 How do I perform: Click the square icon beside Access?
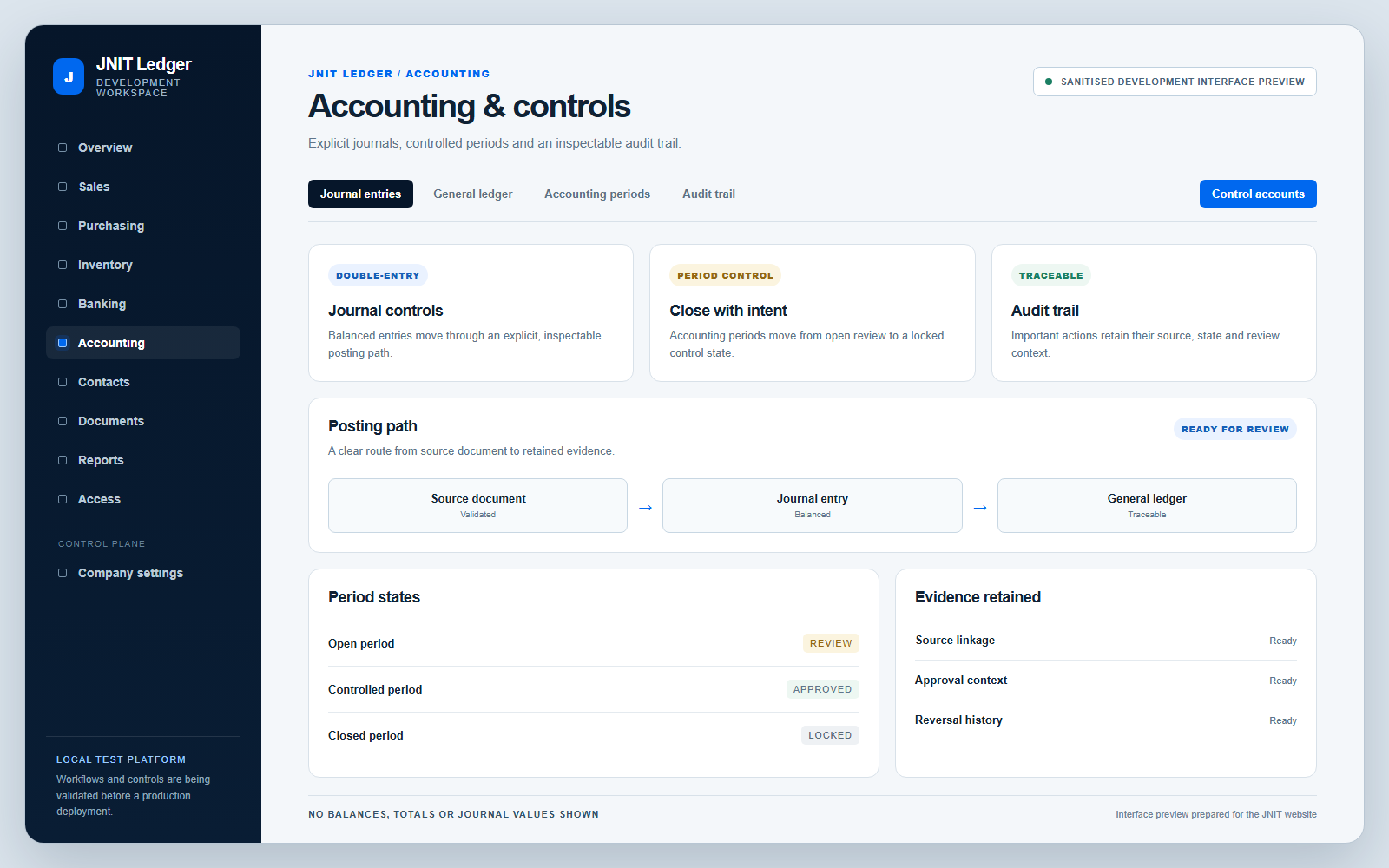pos(63,499)
